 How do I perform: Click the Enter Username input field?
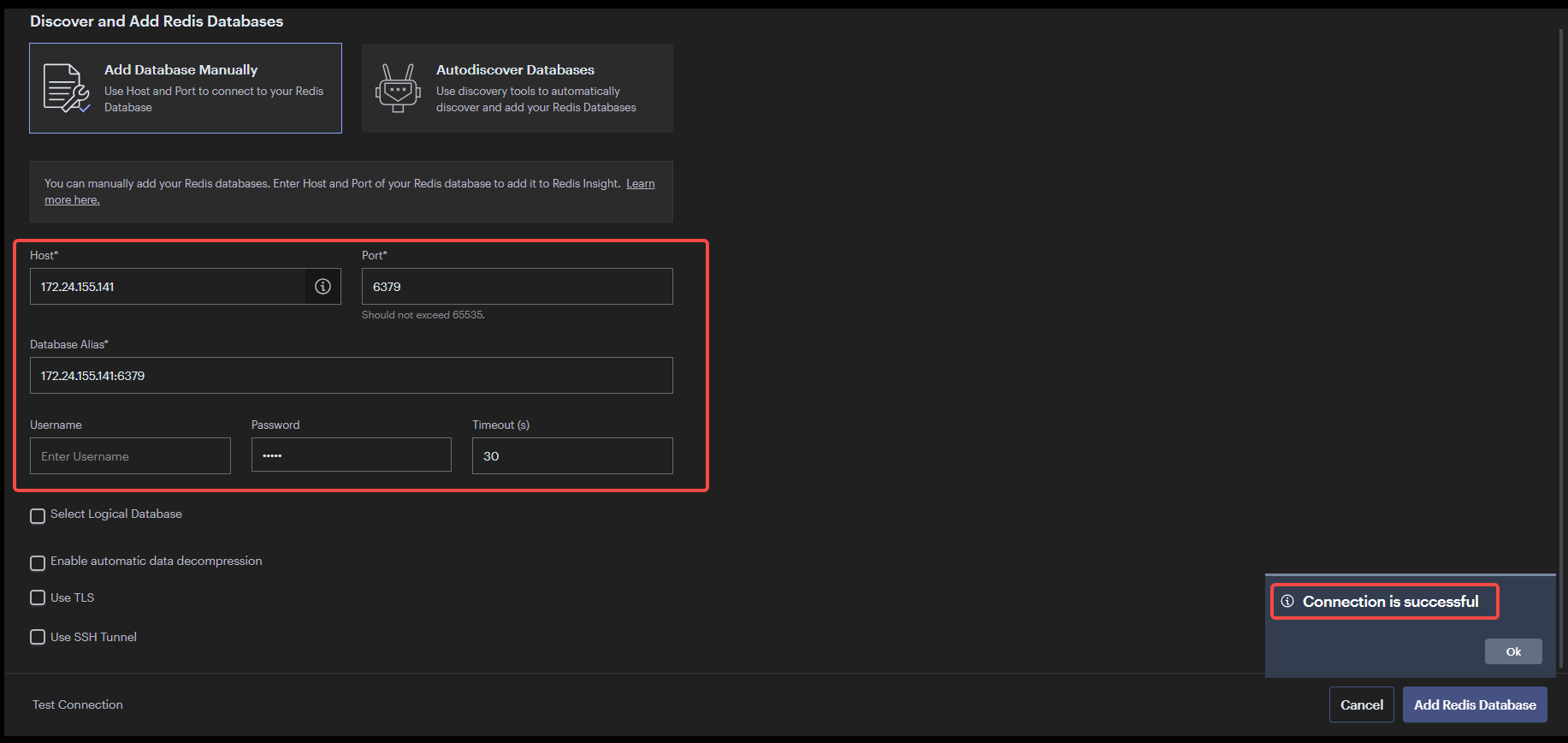click(130, 456)
